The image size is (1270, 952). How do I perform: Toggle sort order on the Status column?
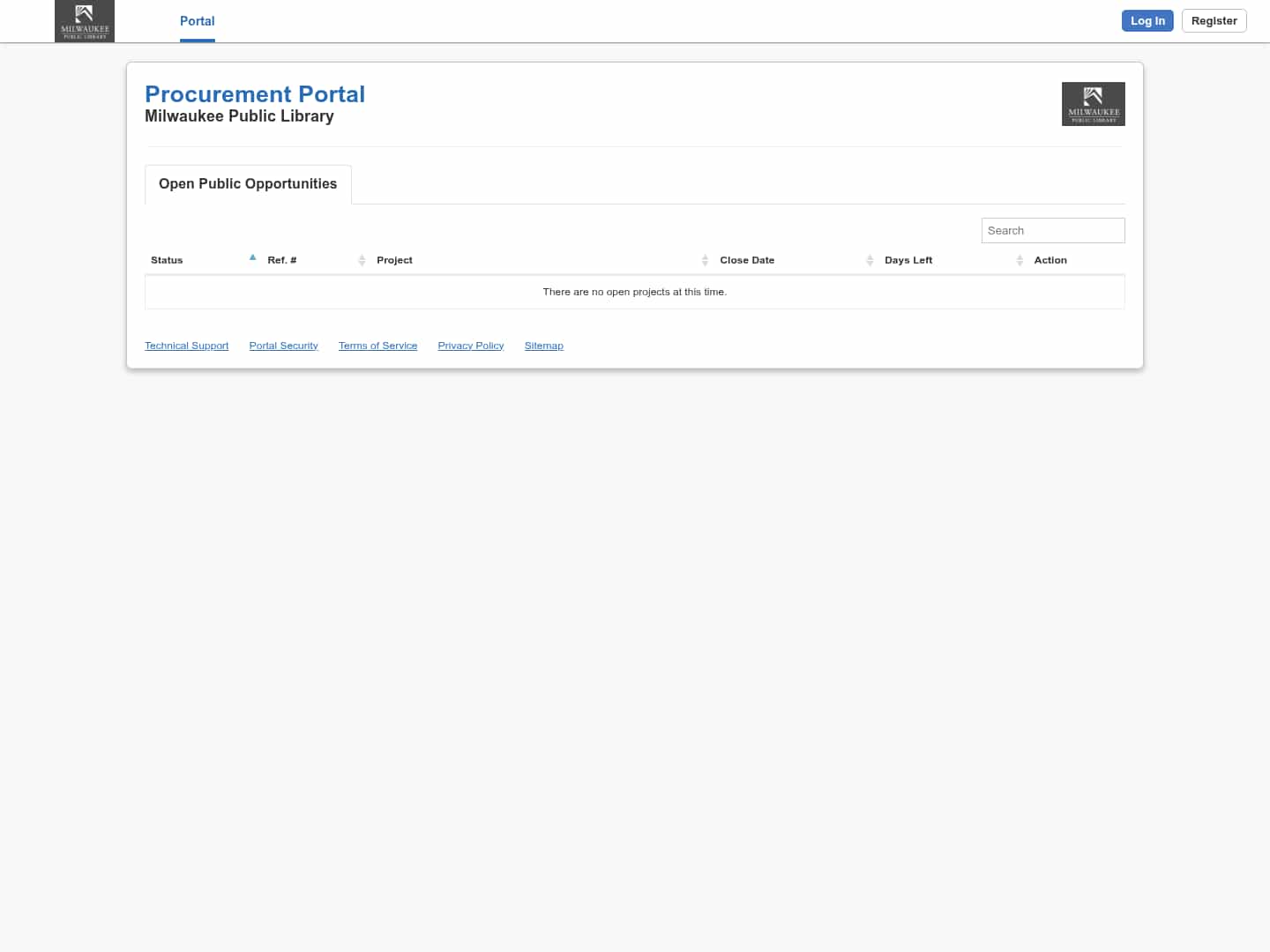pyautogui.click(x=167, y=260)
